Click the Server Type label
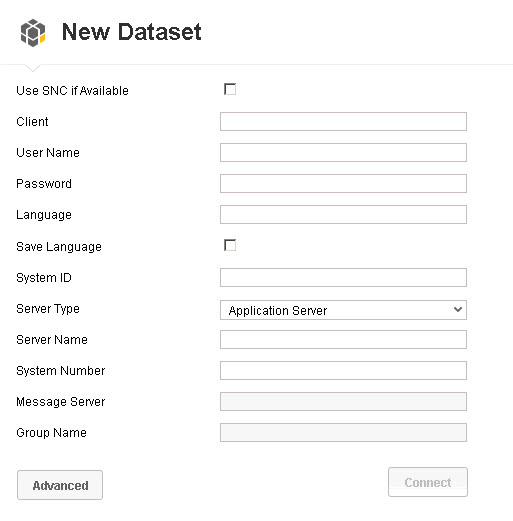The image size is (513, 521). coord(48,309)
